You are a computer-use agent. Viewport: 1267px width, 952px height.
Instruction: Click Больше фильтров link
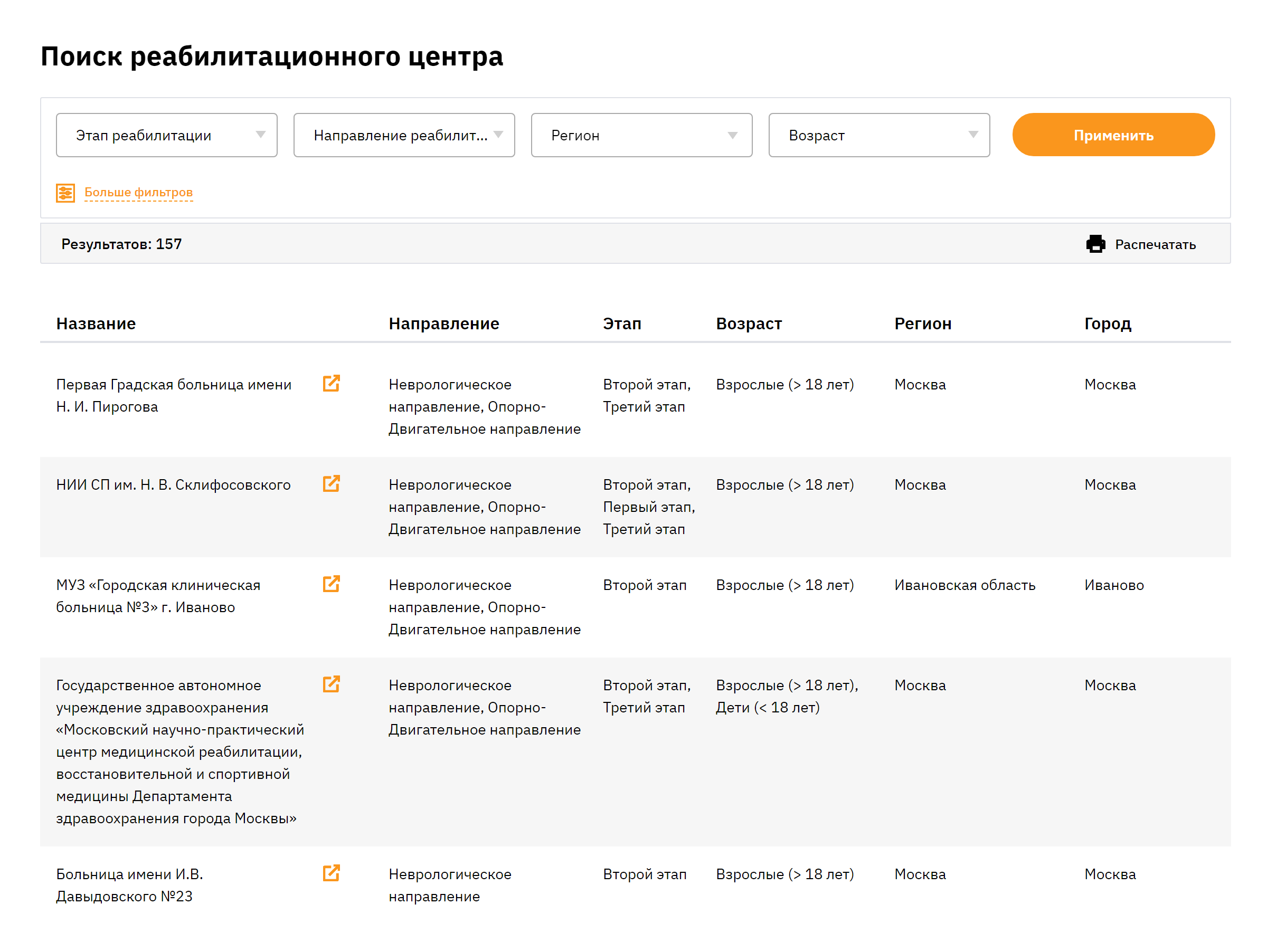coord(138,191)
